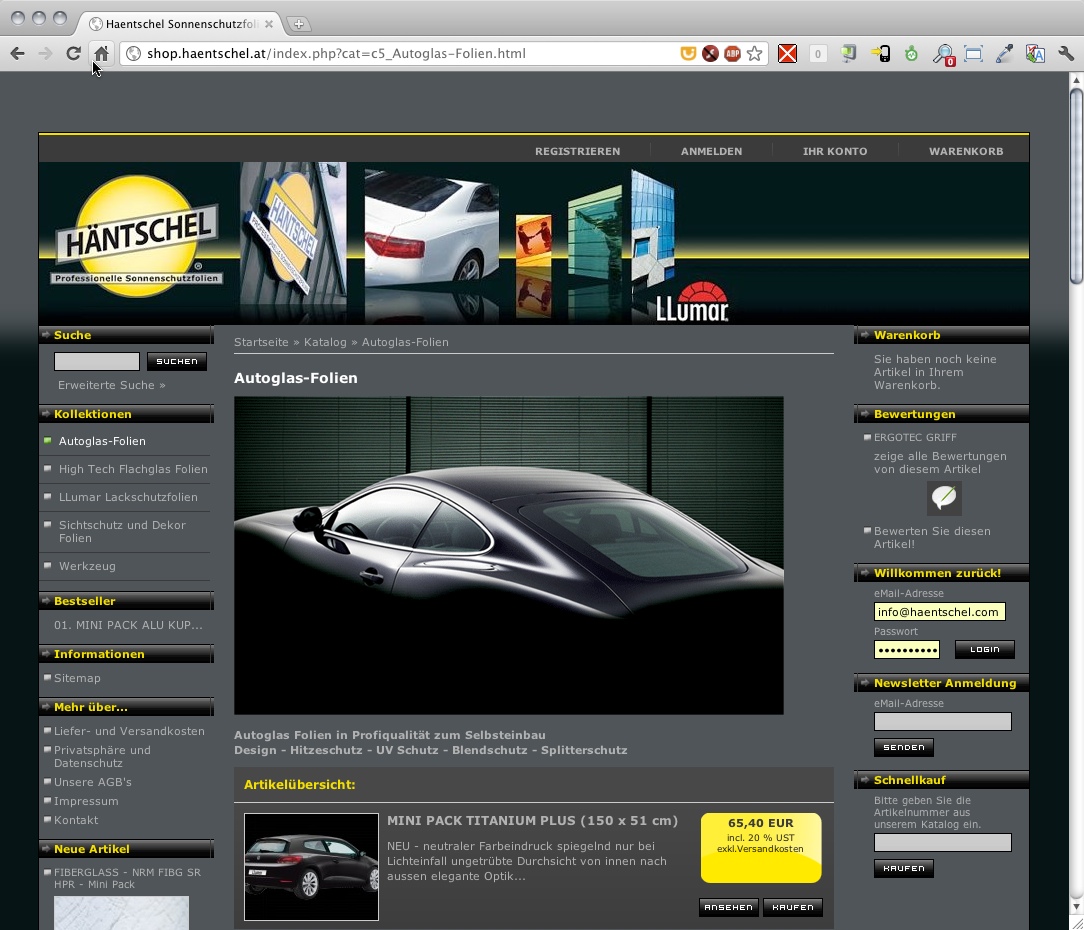Click the green monitor extension icon

(848, 53)
